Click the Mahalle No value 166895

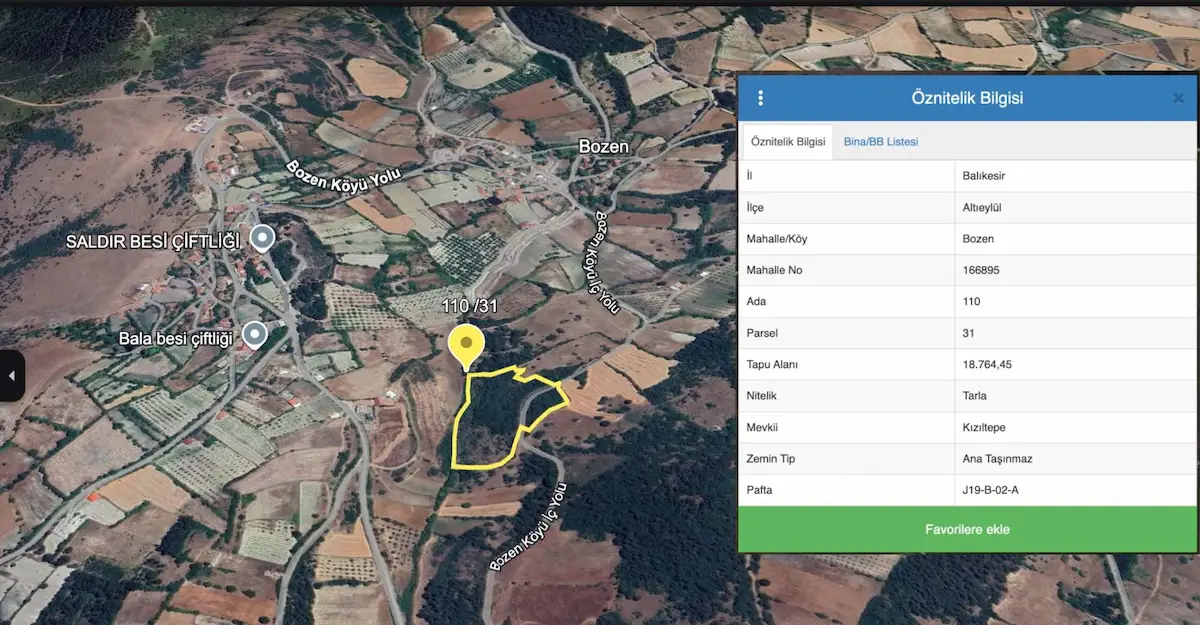click(x=981, y=270)
